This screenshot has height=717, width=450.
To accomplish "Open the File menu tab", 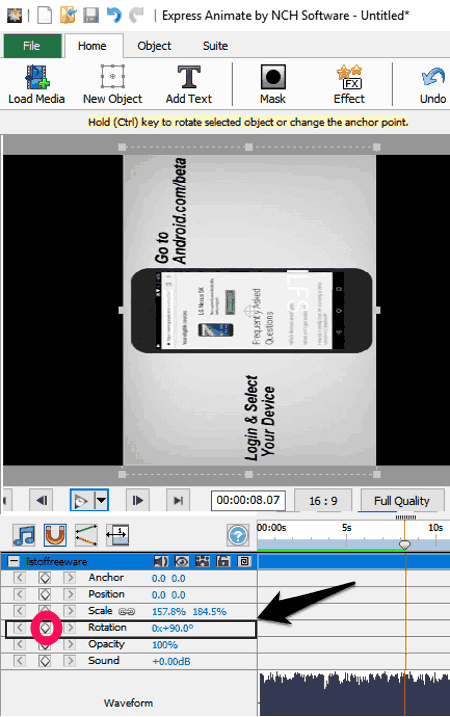I will 32,46.
